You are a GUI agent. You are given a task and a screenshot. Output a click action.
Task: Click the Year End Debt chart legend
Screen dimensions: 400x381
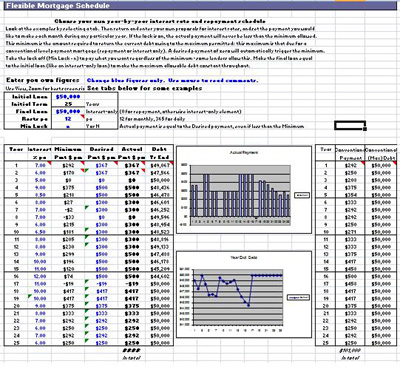point(298,297)
